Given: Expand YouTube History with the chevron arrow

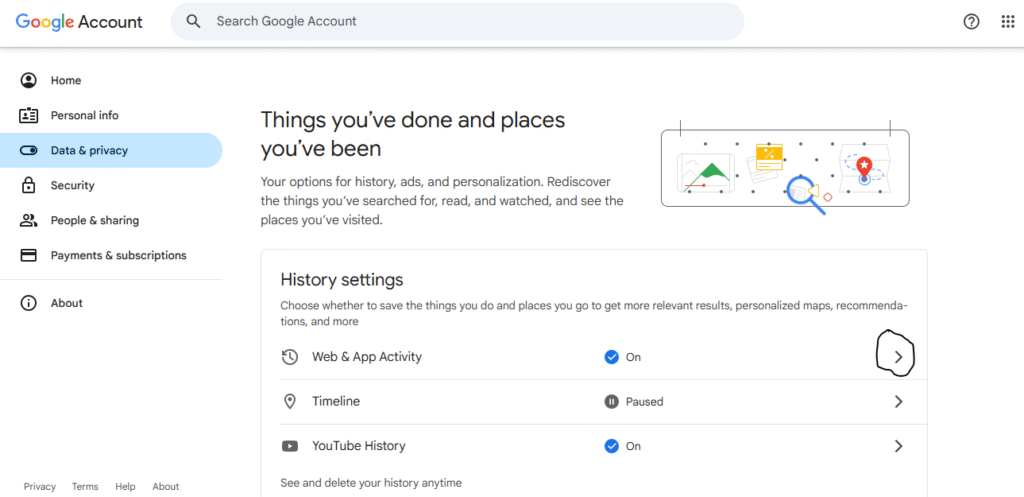Looking at the screenshot, I should pos(899,446).
